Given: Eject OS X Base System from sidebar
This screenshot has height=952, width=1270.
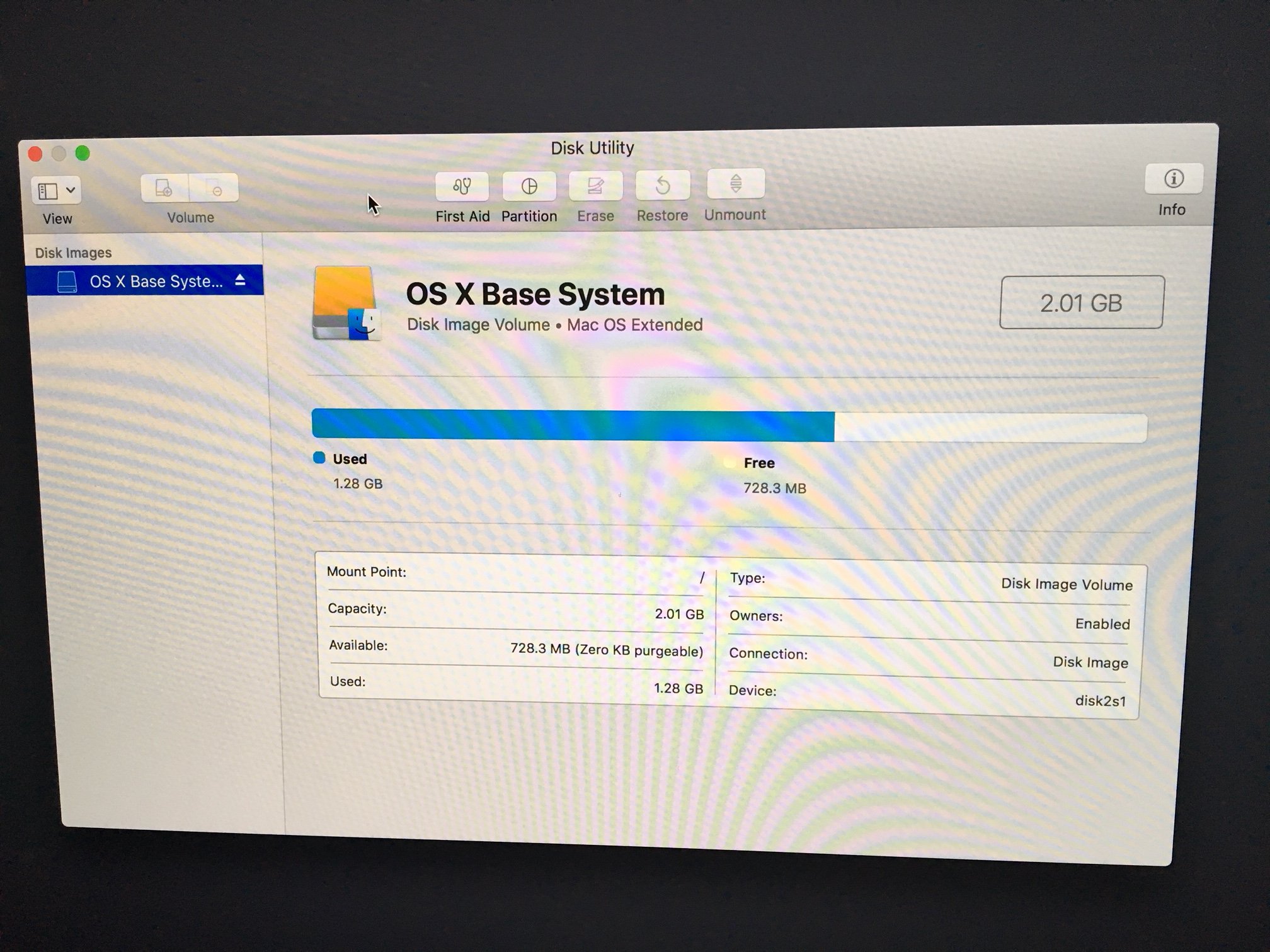Looking at the screenshot, I should pyautogui.click(x=240, y=280).
